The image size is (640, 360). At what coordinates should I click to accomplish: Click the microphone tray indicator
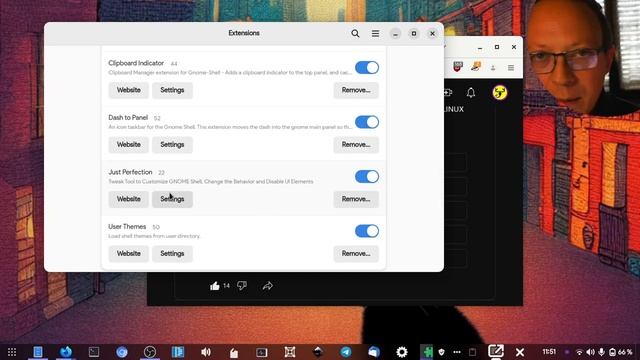click(602, 352)
